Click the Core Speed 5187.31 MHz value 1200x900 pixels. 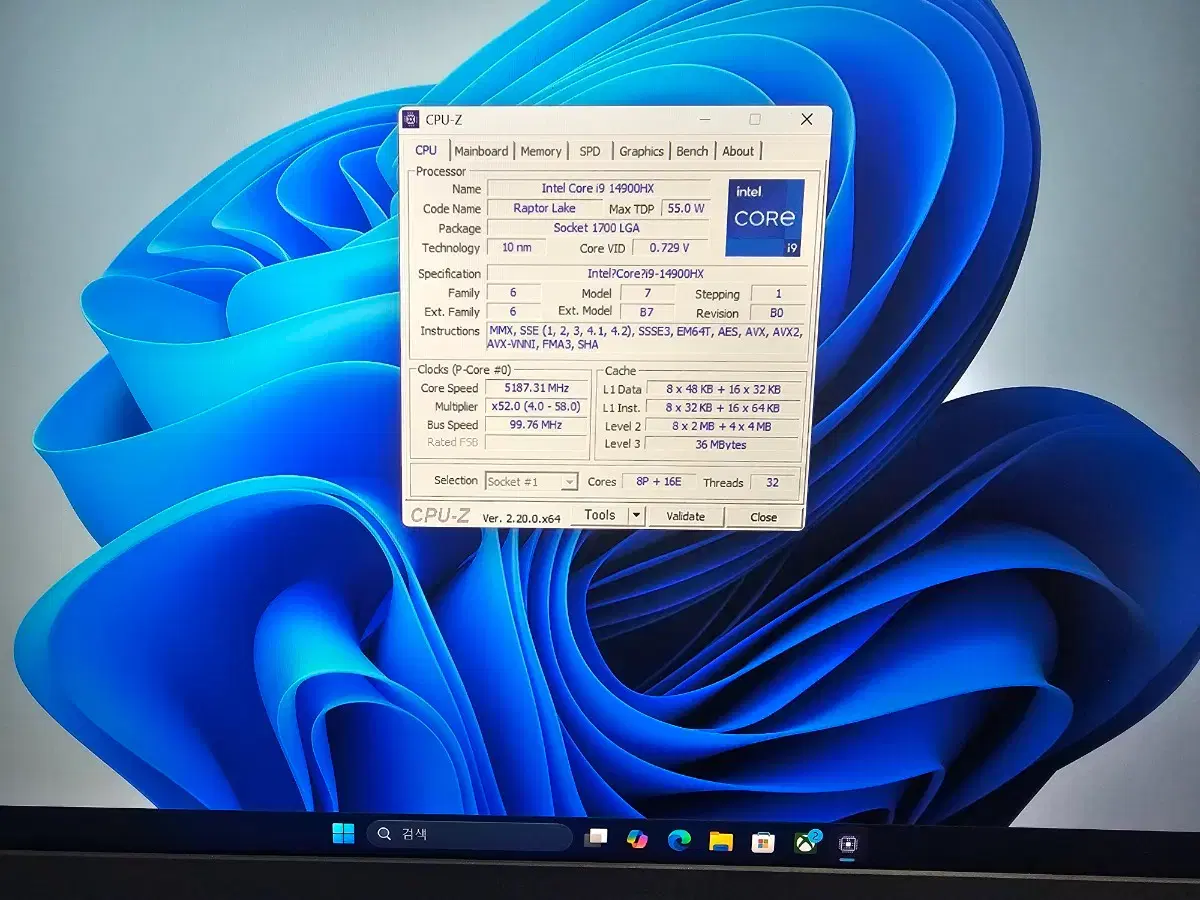(536, 388)
